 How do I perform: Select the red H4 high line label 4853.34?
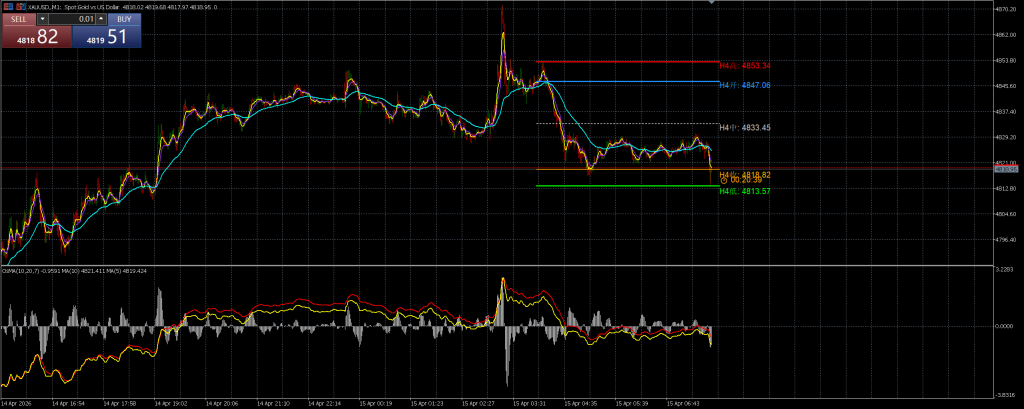[744, 66]
